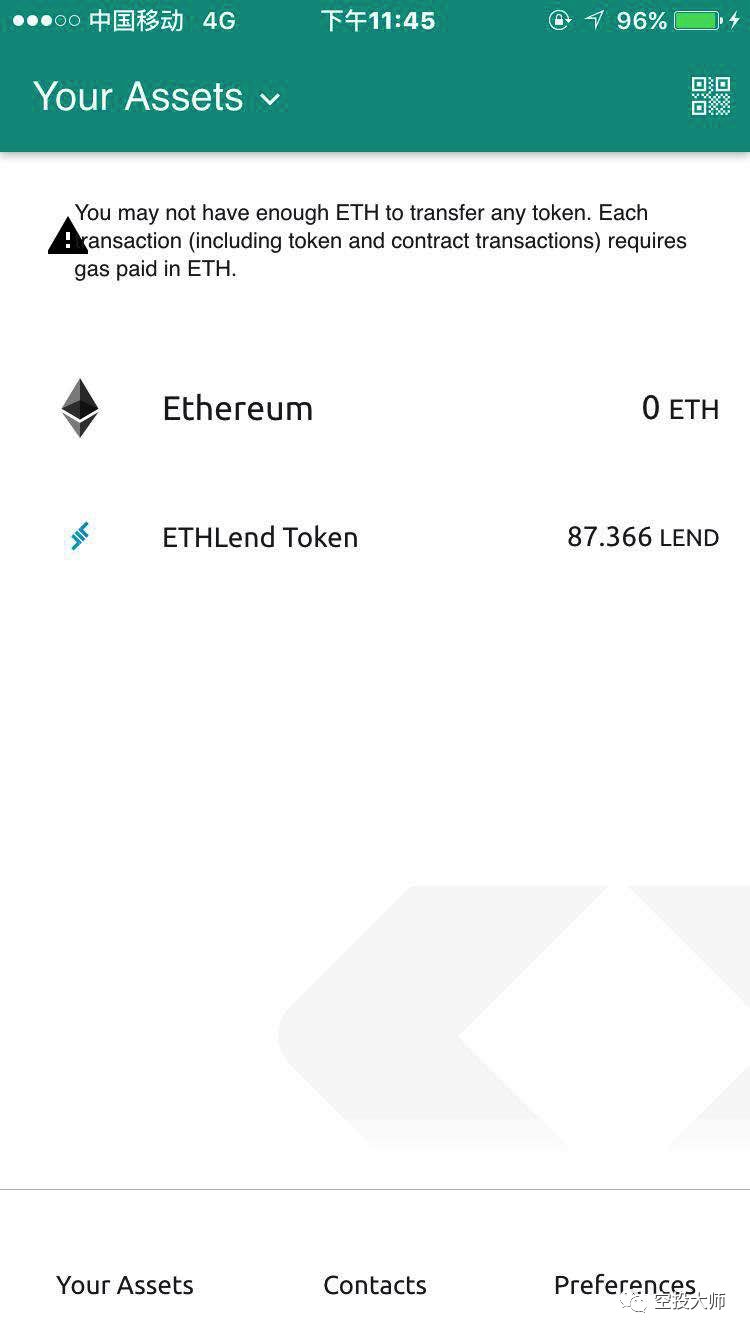Tap the location arrow status icon
The height and width of the screenshot is (1334, 750).
(594, 20)
